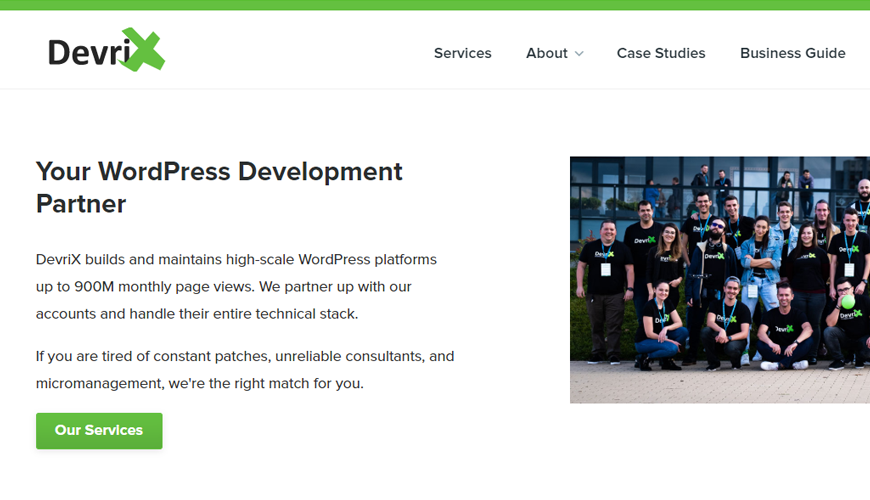The height and width of the screenshot is (500, 870).
Task: Open the About menu item
Action: tap(547, 53)
